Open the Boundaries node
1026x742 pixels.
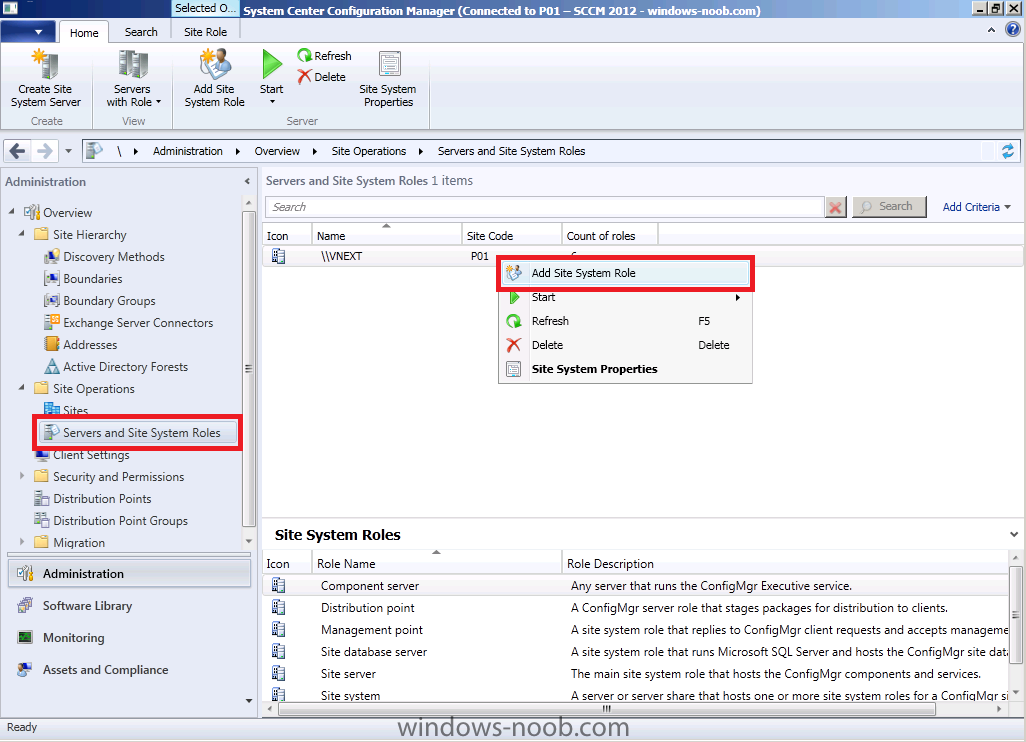(x=93, y=279)
